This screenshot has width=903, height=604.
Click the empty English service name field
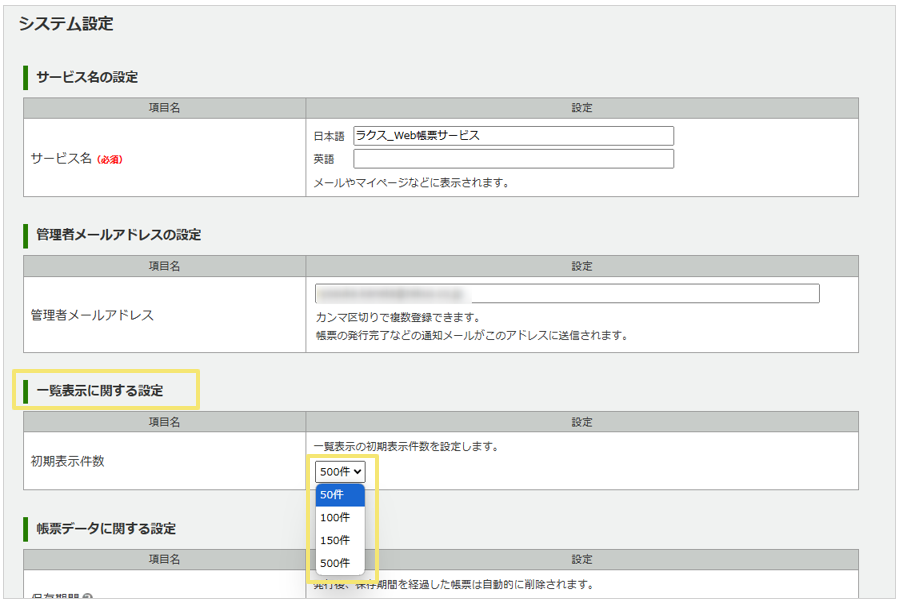(x=513, y=159)
